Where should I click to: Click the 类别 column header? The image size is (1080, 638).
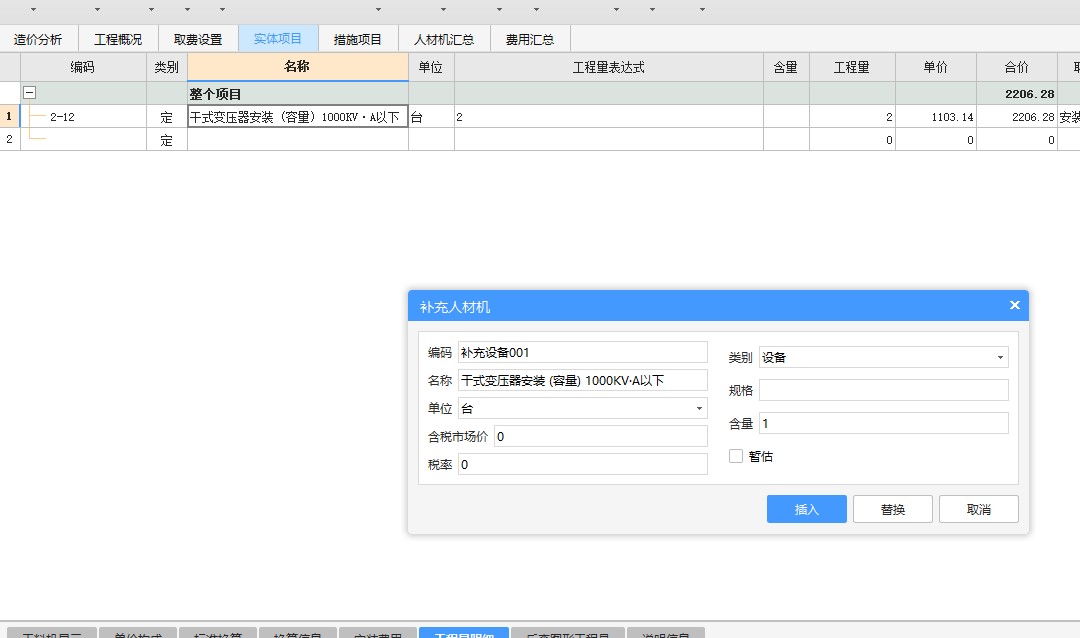(x=167, y=67)
